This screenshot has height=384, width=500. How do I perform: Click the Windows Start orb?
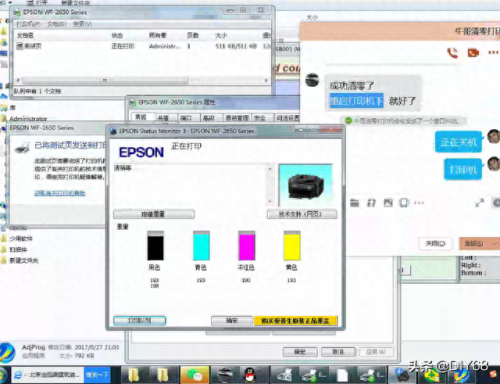3,375
